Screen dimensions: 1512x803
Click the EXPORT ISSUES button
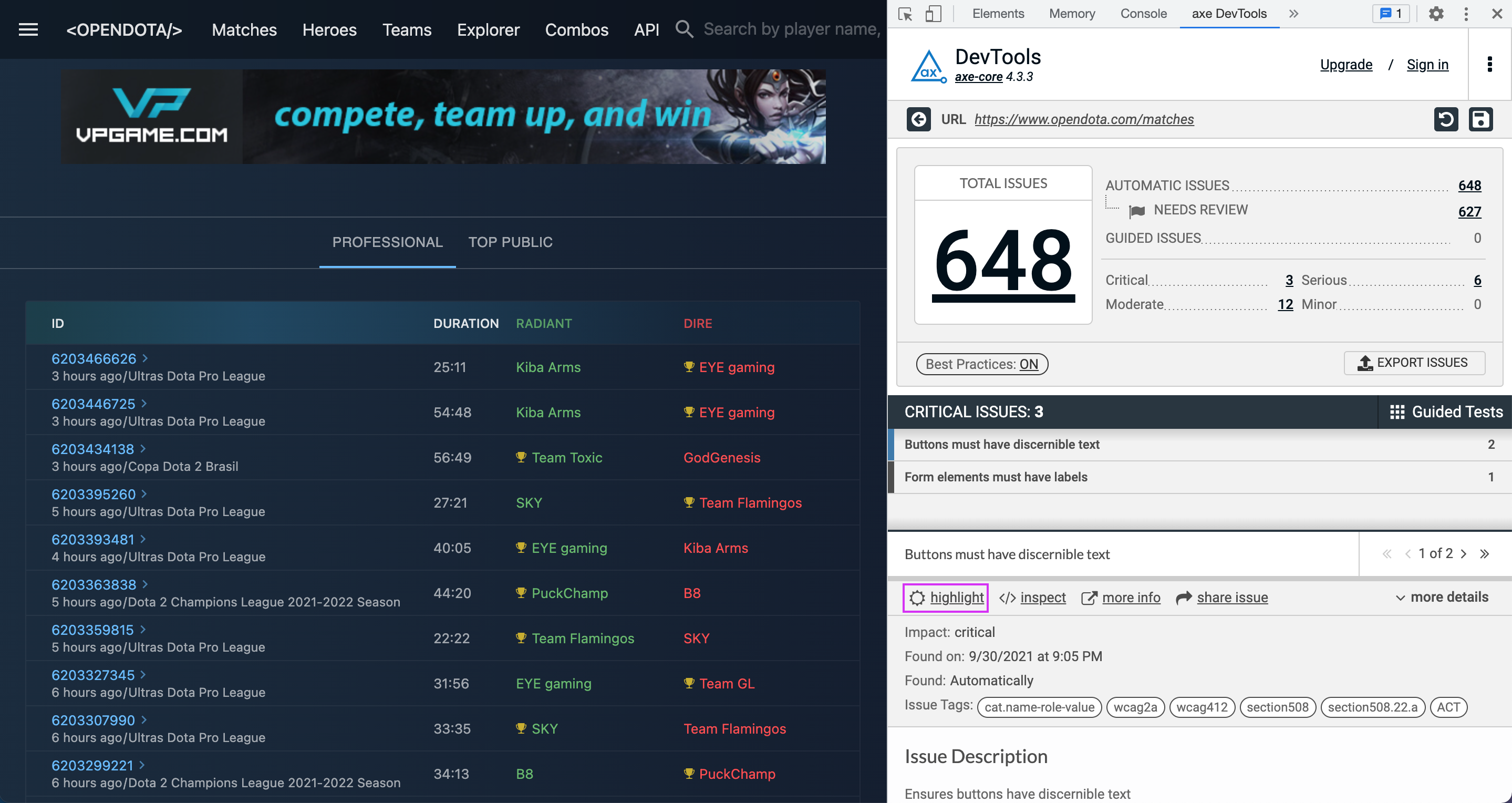tap(1414, 363)
